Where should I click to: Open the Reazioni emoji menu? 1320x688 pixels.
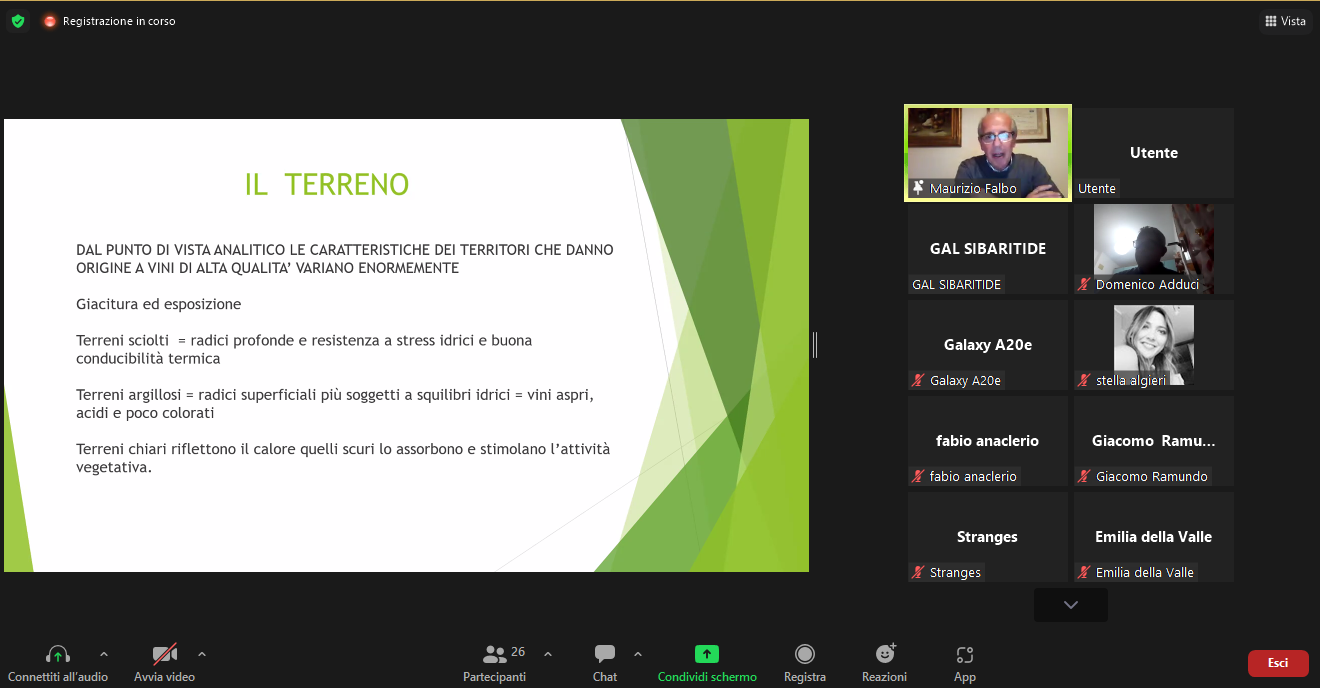pyautogui.click(x=885, y=662)
